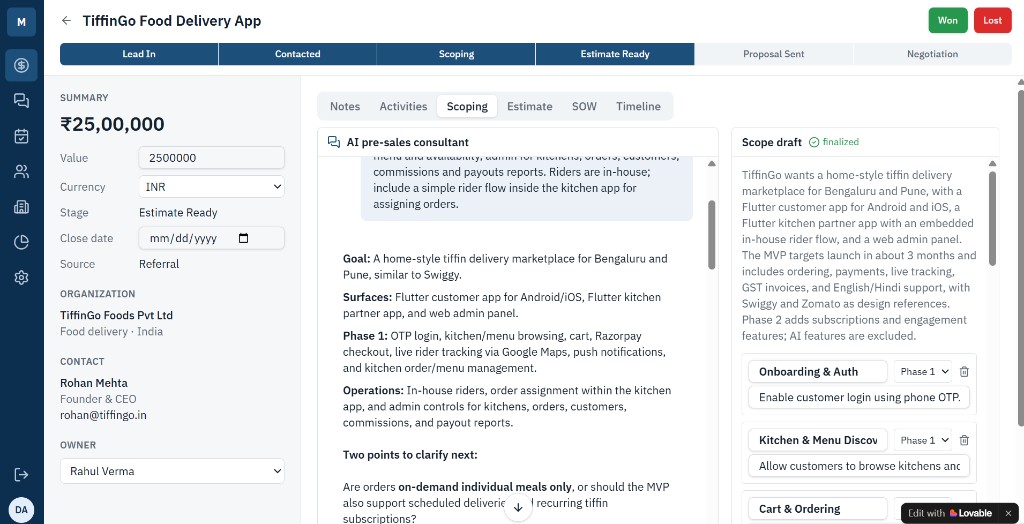1024x524 pixels.
Task: Click the Close date input field
Action: 212,238
